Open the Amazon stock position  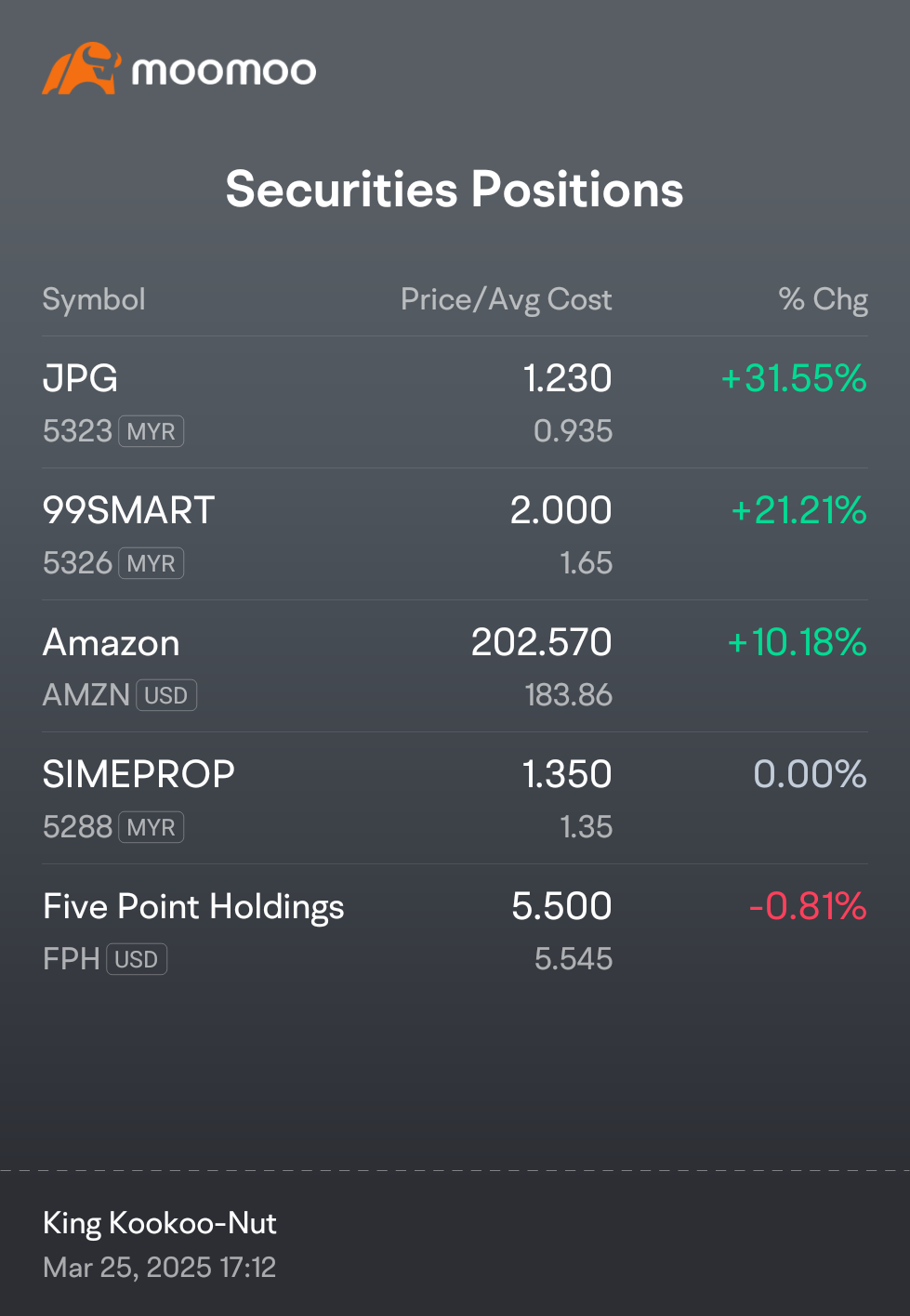pos(455,666)
